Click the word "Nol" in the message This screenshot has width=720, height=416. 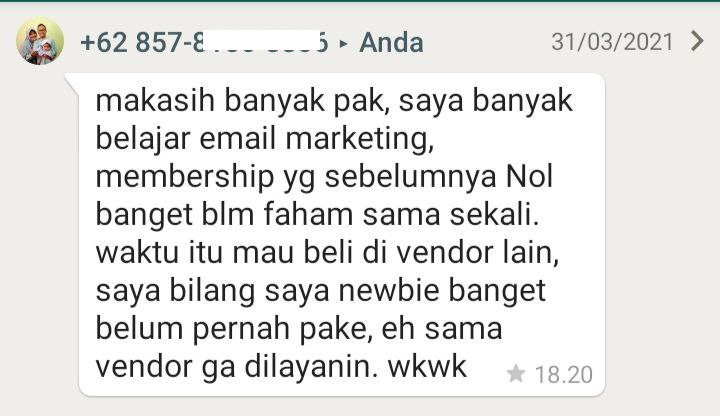529,176
